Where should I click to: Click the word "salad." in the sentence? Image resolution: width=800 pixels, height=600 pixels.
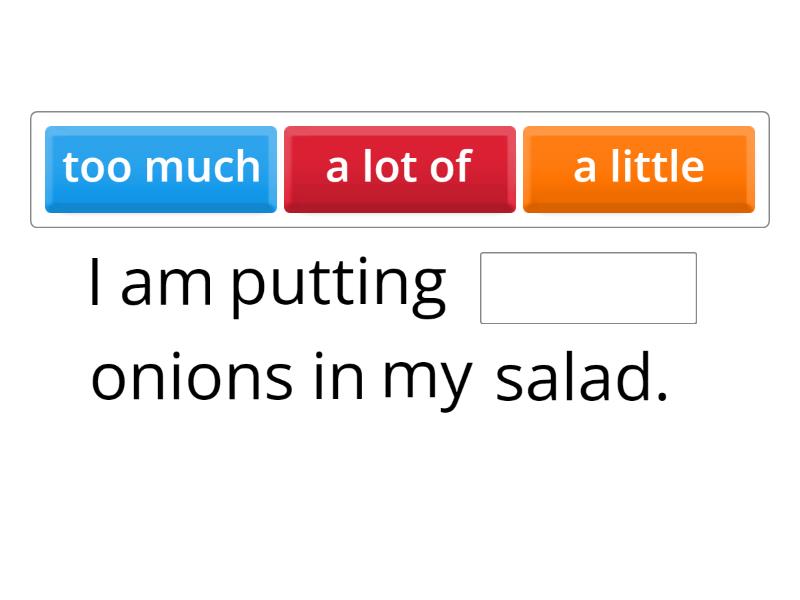[x=581, y=378]
